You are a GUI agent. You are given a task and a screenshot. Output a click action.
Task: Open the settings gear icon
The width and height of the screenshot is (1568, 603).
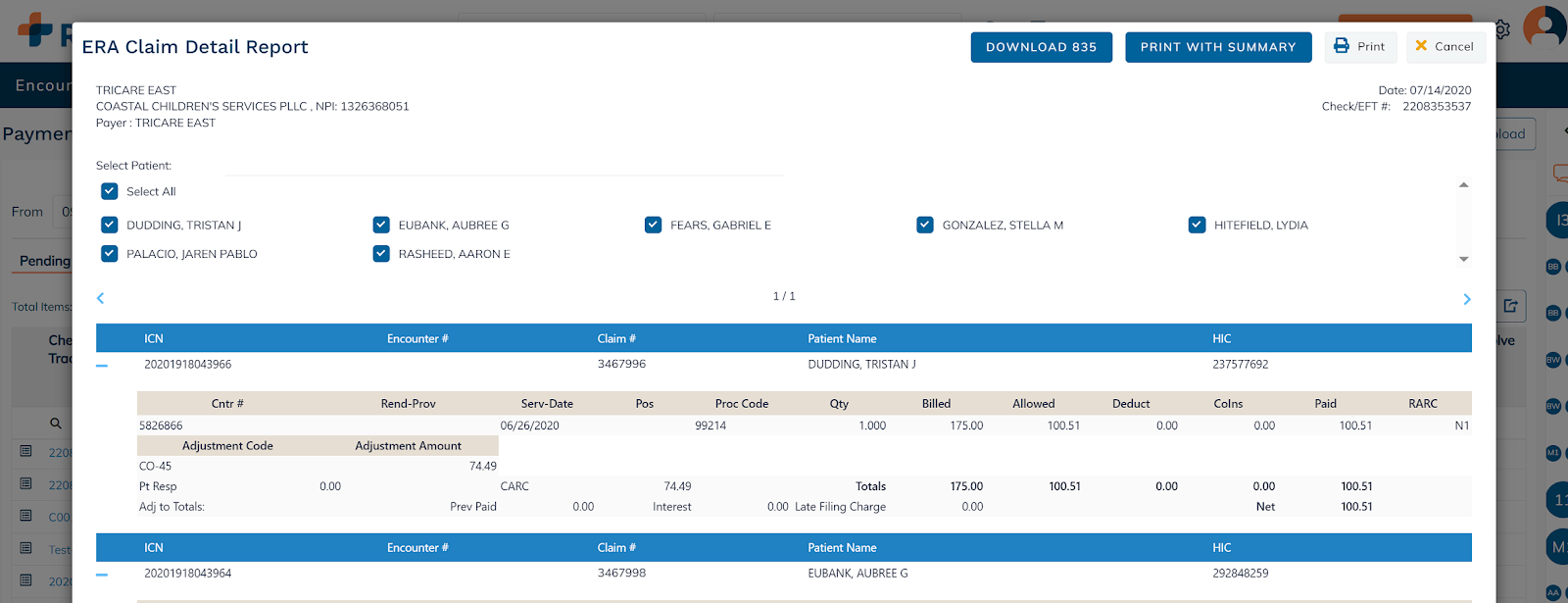coord(1502,30)
